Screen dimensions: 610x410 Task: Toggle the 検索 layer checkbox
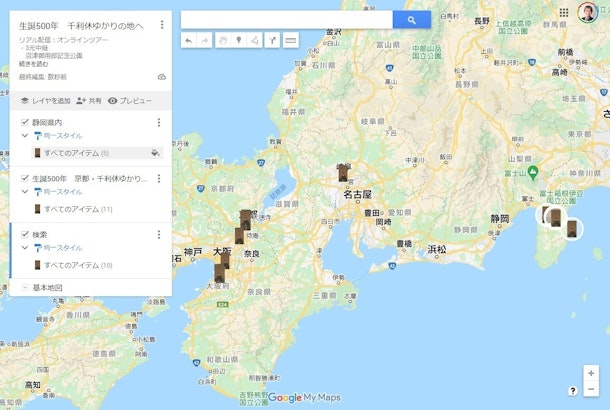(25, 234)
